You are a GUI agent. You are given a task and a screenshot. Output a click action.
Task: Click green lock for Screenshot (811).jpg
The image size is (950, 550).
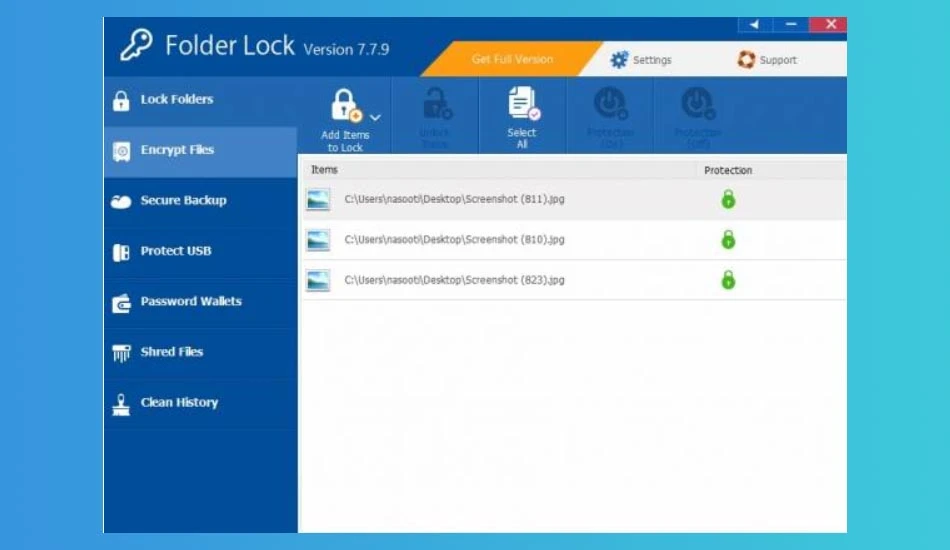pyautogui.click(x=728, y=199)
